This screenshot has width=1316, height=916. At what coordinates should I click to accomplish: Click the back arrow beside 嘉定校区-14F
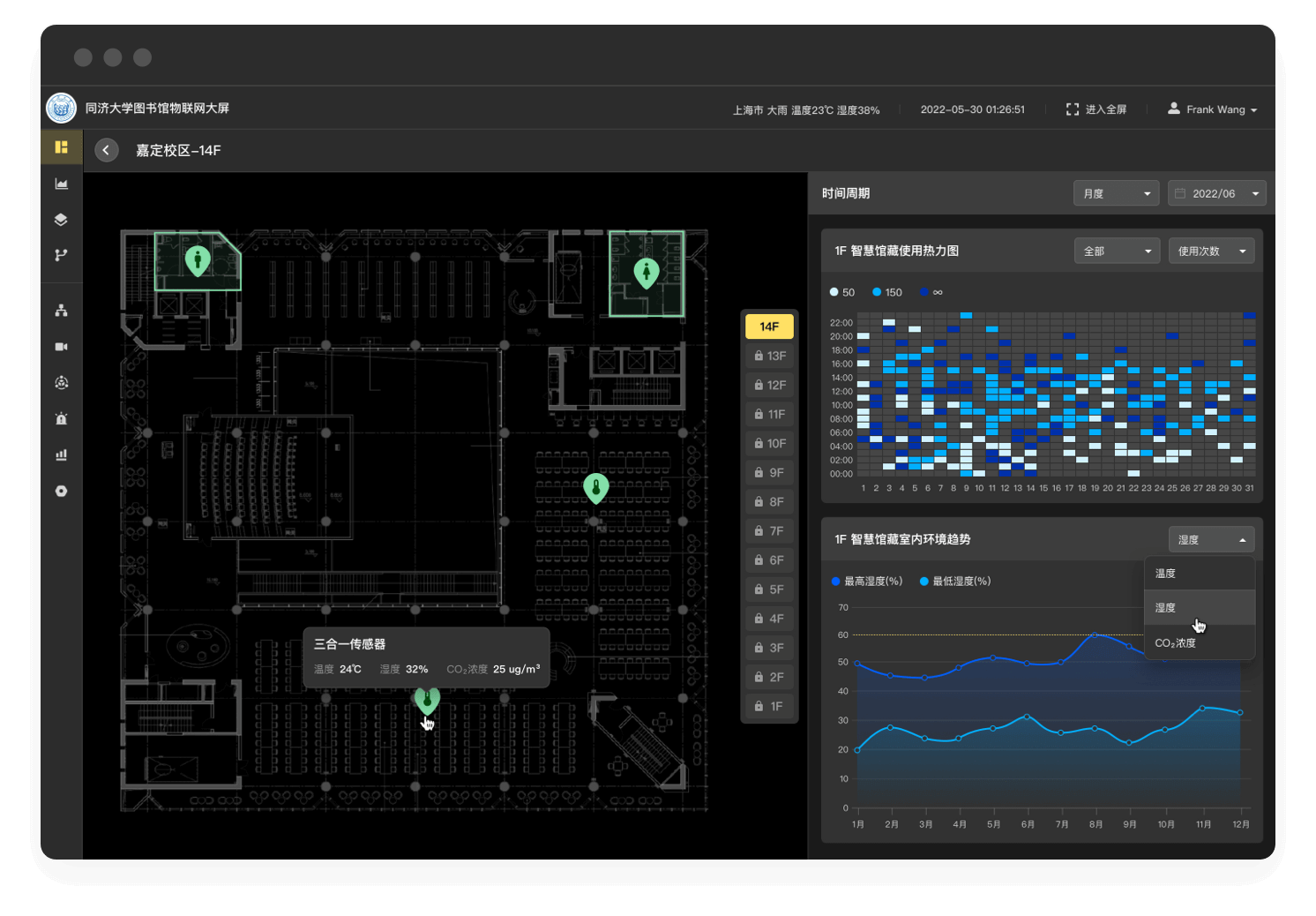point(106,150)
